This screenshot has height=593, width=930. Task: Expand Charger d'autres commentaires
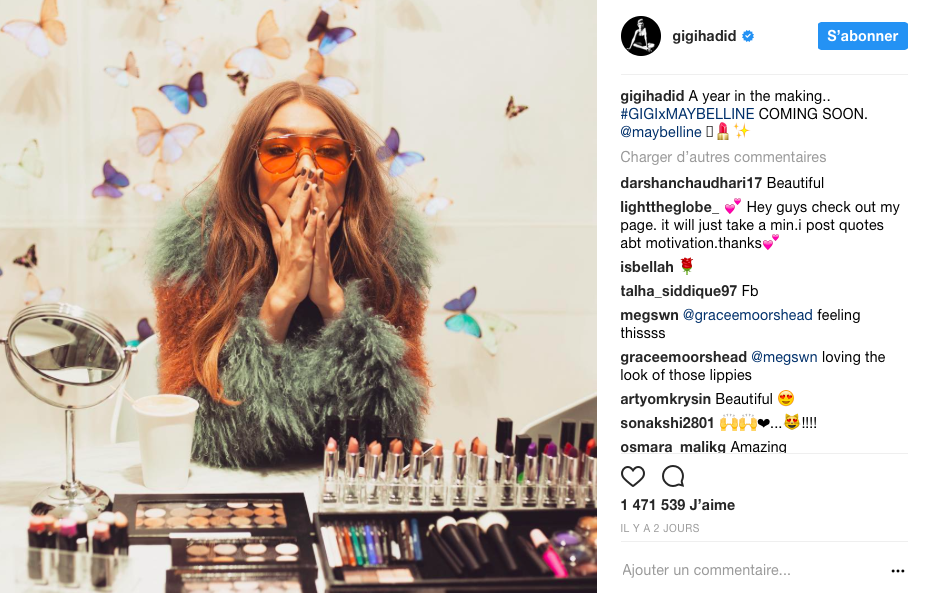pos(723,157)
